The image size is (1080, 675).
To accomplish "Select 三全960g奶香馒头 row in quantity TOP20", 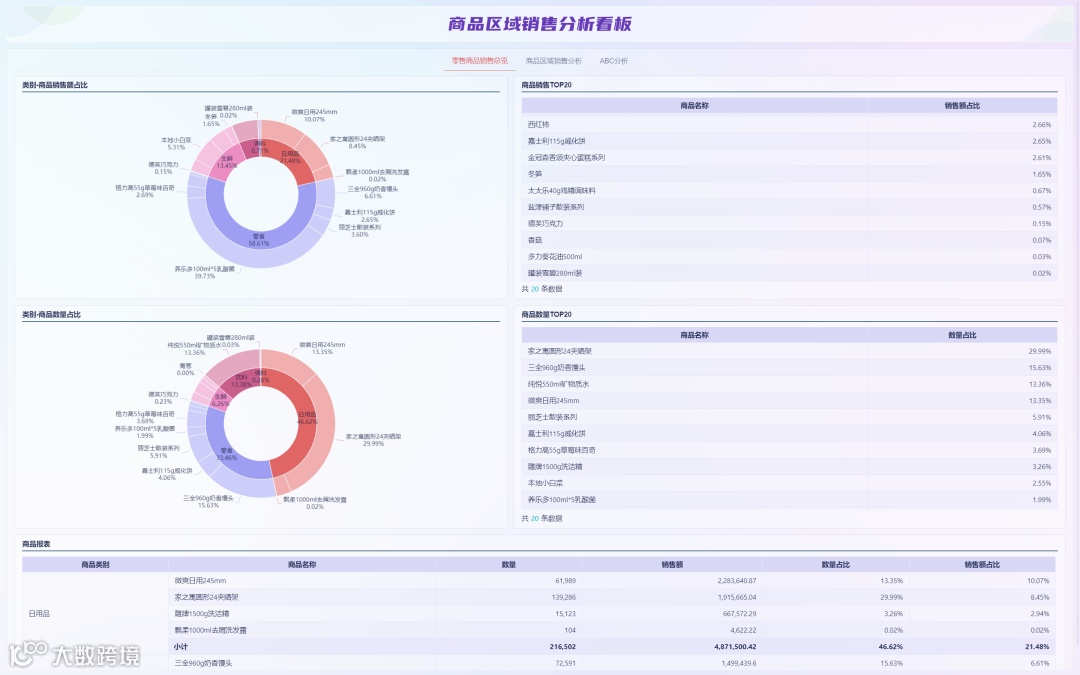I will 789,368.
